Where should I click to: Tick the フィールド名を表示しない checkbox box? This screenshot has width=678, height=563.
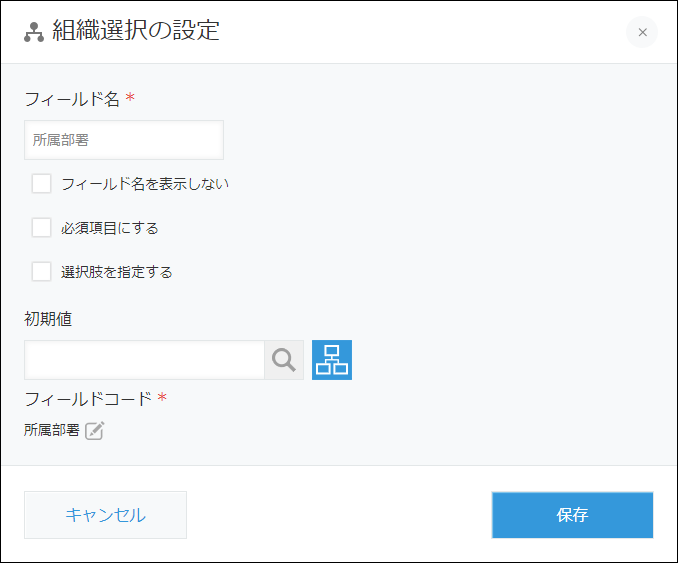coord(41,184)
